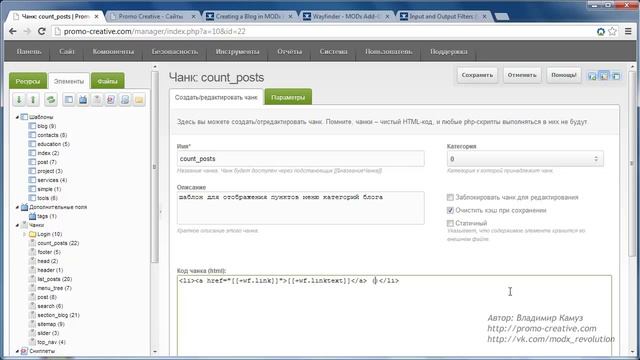640x360 pixels.
Task: Switch to the Параметры tab
Action: click(288, 97)
